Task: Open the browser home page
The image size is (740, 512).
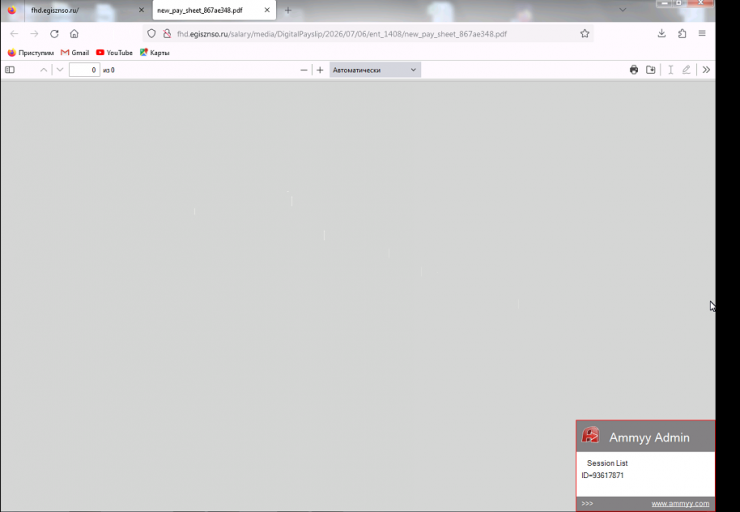Action: (x=74, y=34)
